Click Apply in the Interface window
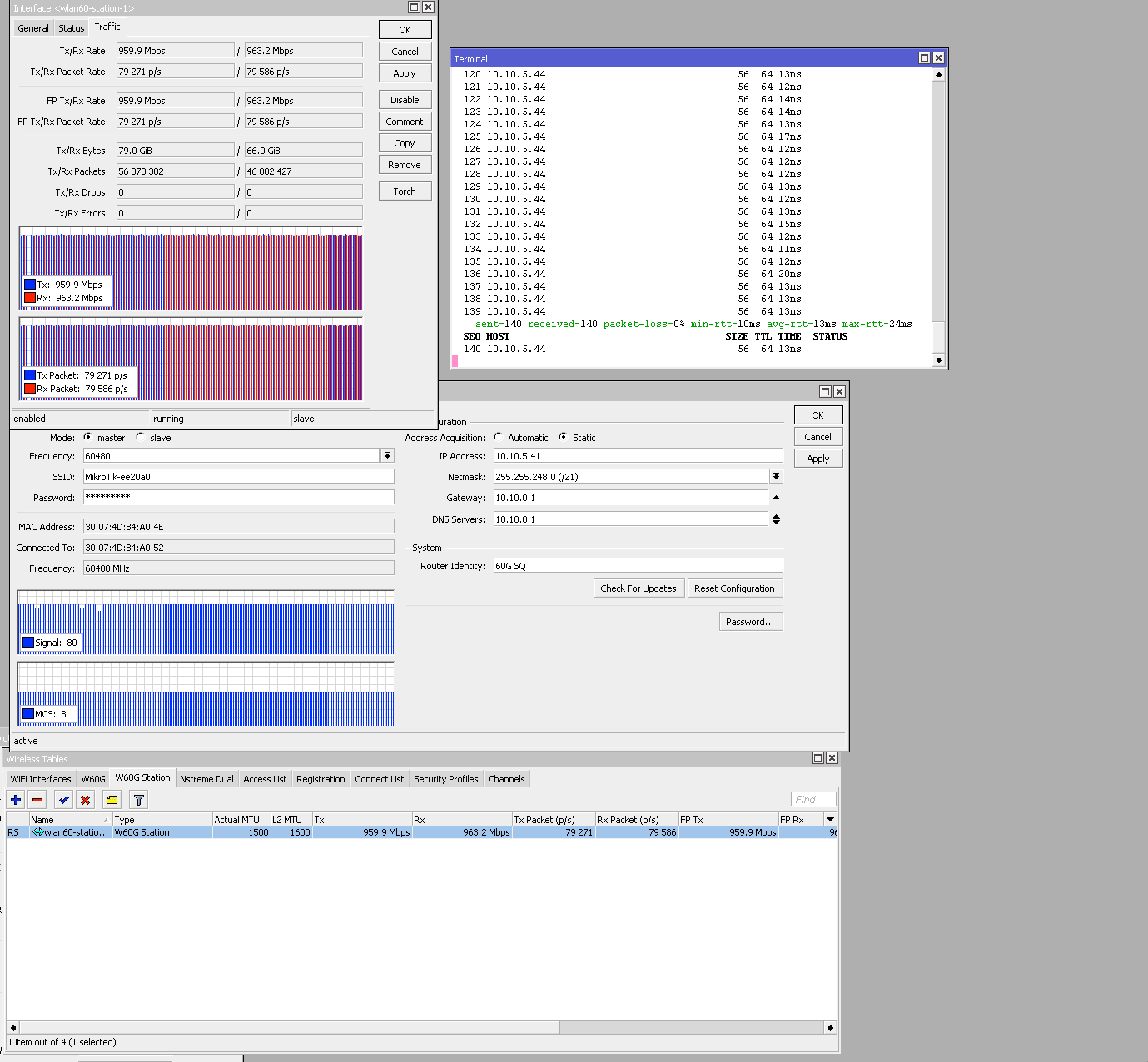Viewport: 1148px width, 1062px height. (405, 73)
